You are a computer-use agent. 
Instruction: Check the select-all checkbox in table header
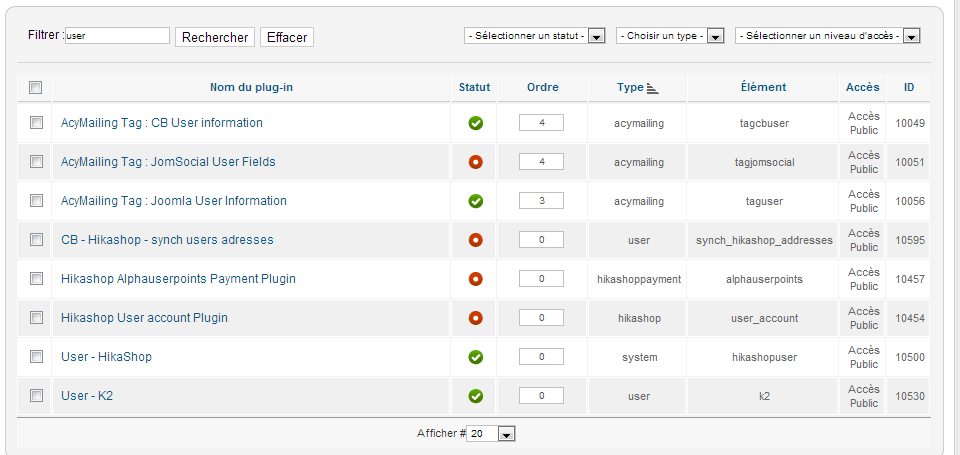coord(36,87)
